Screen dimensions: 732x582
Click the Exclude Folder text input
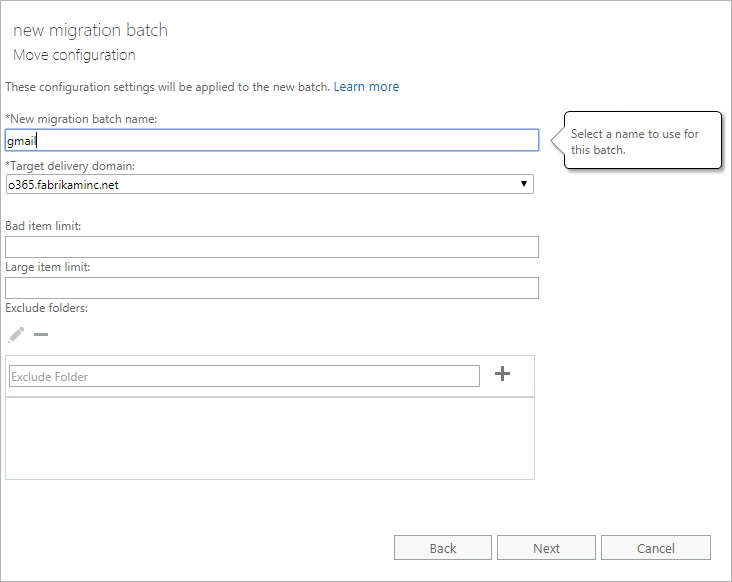point(244,376)
